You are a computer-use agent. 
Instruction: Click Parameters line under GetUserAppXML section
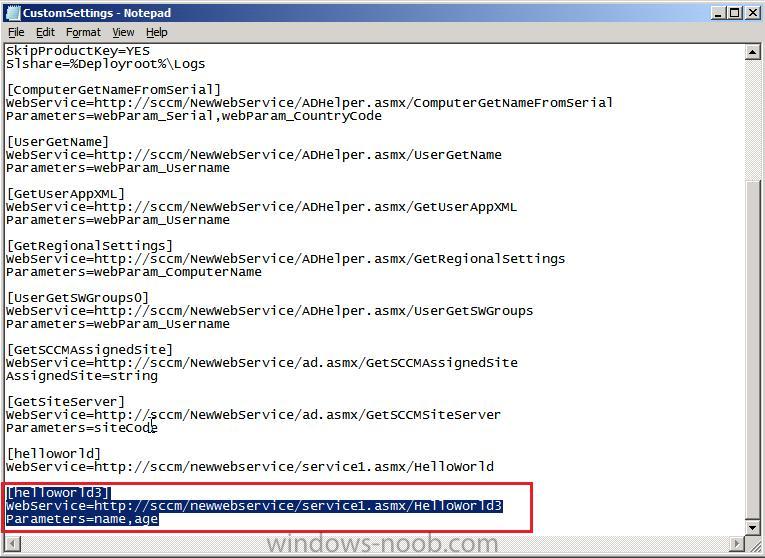click(x=118, y=220)
